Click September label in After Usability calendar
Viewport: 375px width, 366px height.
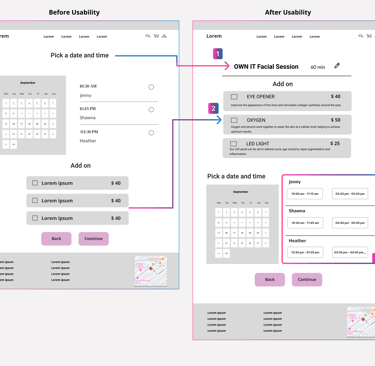pyautogui.click(x=241, y=192)
